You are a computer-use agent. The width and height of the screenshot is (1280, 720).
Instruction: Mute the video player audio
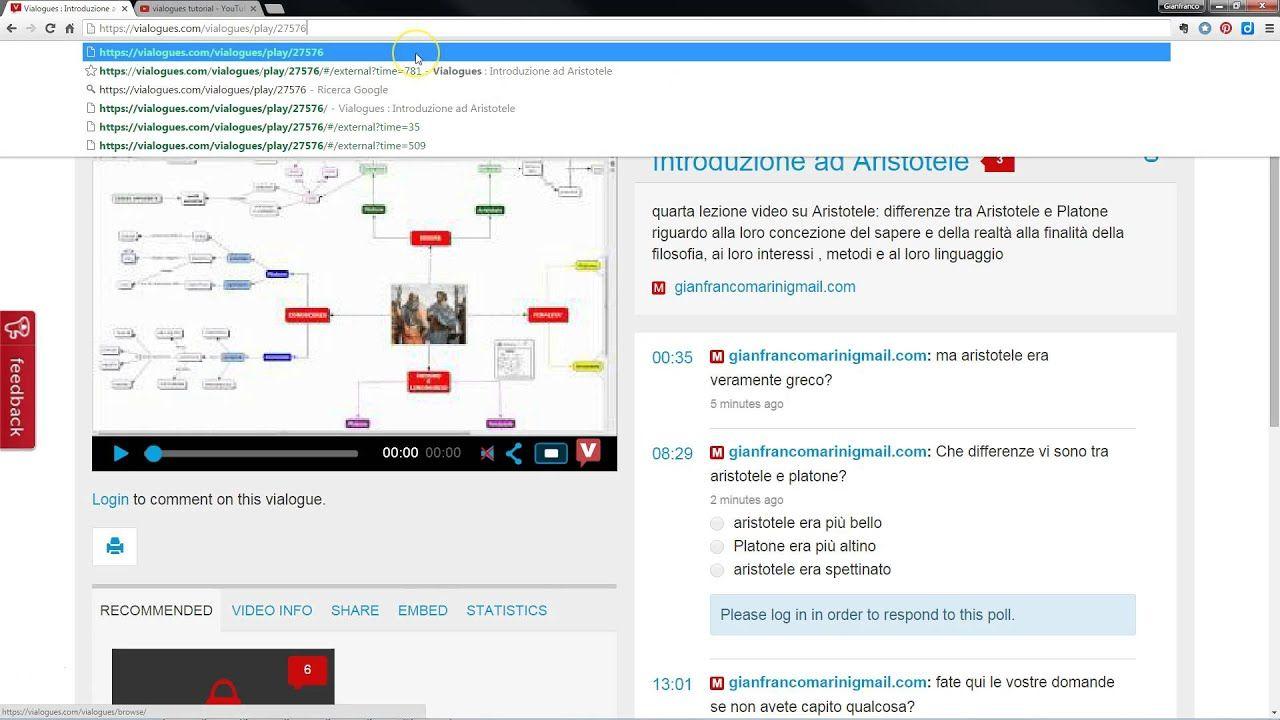(x=487, y=453)
